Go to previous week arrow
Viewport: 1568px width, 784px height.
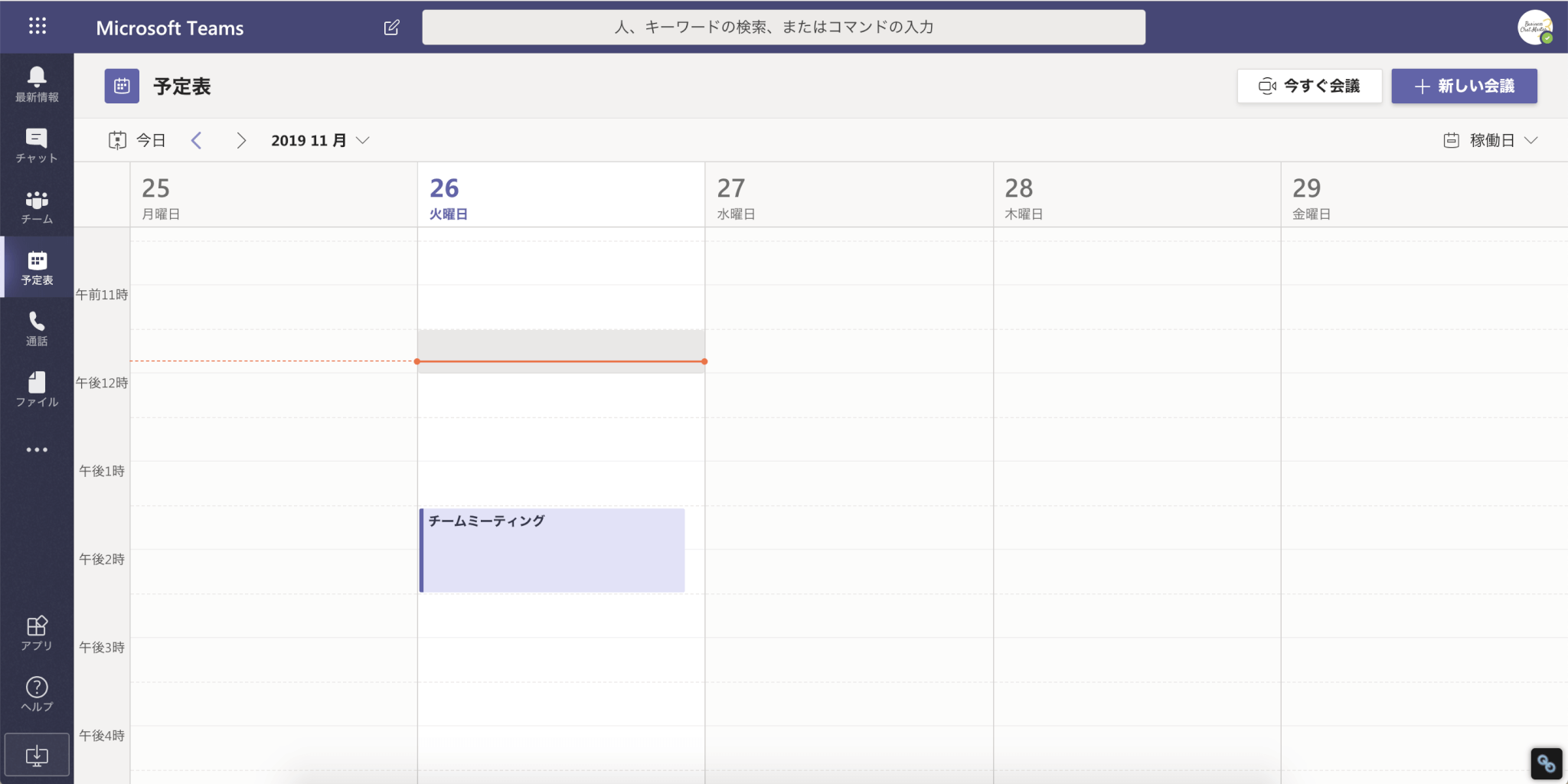point(197,140)
